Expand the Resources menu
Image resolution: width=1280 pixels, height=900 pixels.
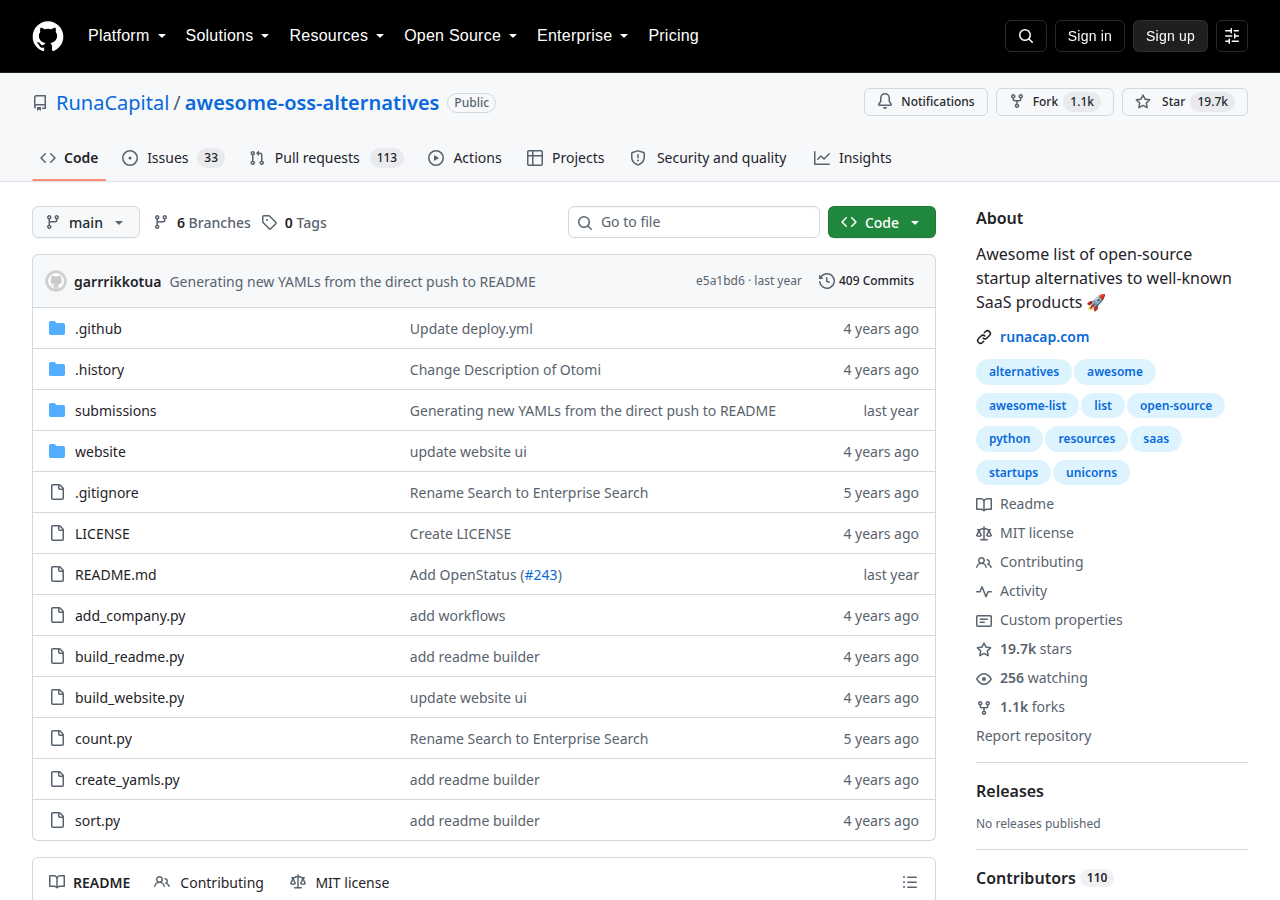coord(337,36)
